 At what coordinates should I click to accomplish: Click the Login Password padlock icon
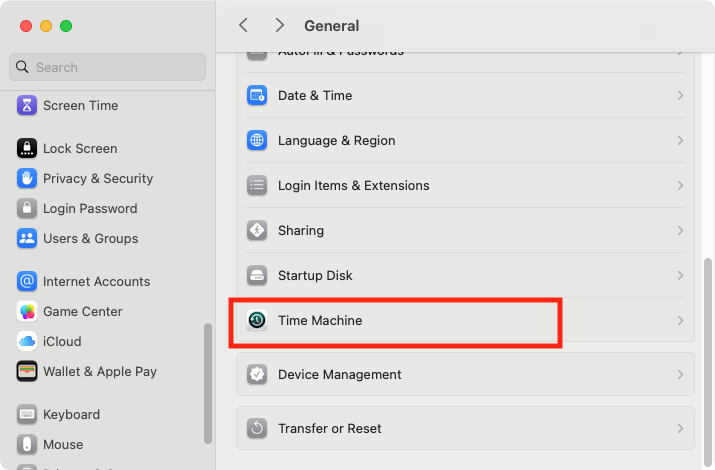pyautogui.click(x=27, y=208)
